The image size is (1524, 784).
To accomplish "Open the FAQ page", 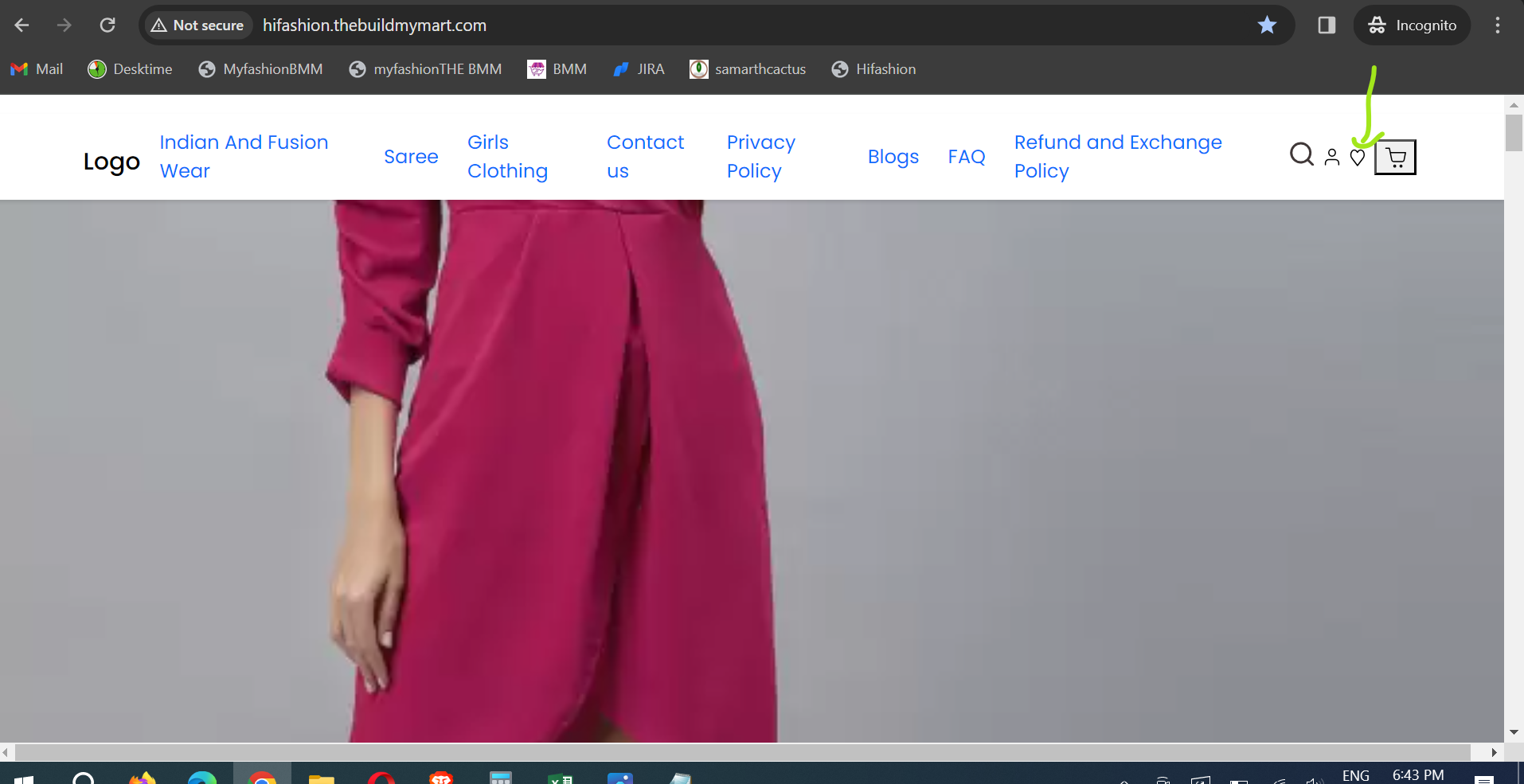I will 967,157.
